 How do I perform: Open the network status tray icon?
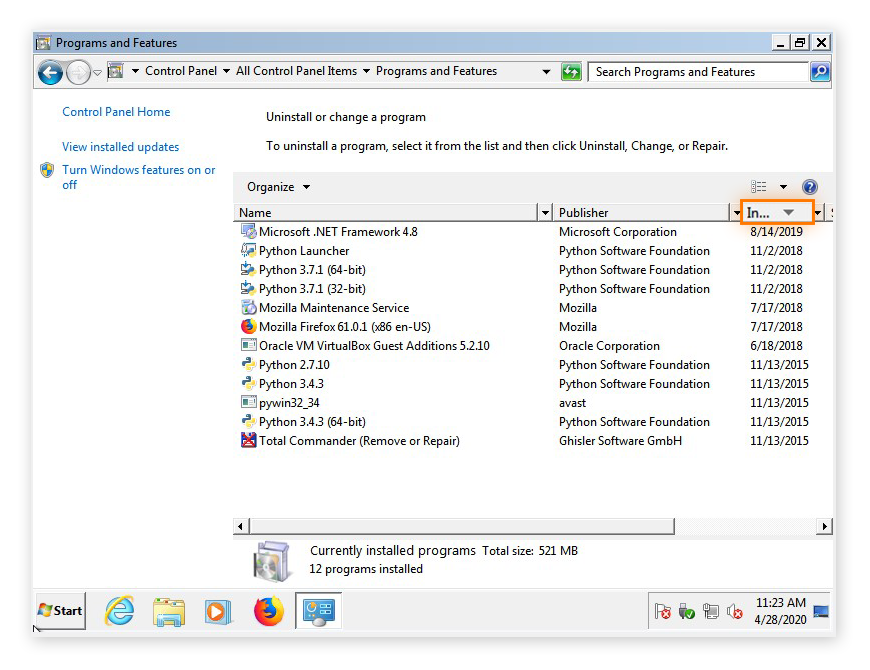tap(711, 611)
